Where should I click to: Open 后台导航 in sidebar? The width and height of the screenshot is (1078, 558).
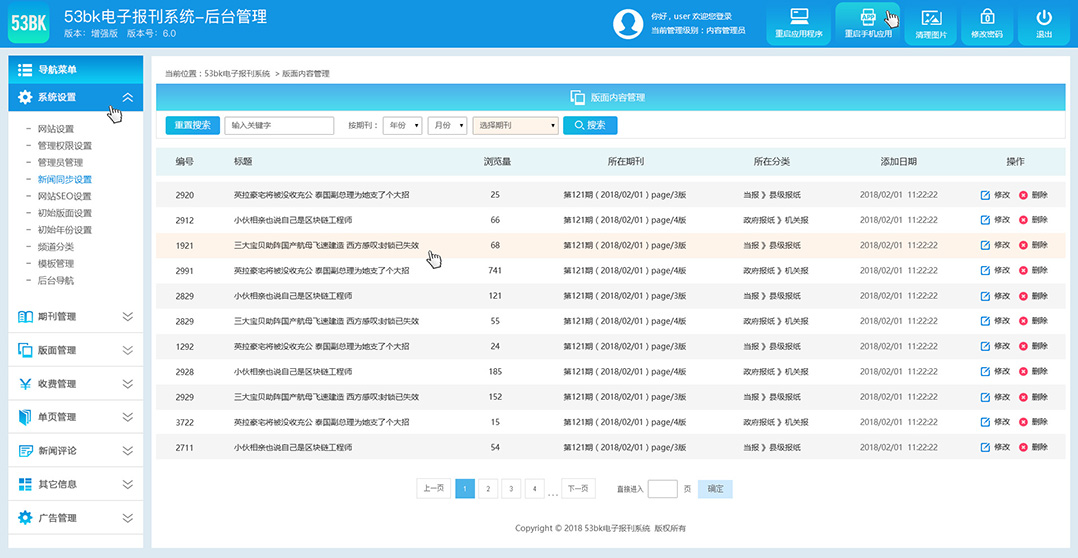[56, 280]
